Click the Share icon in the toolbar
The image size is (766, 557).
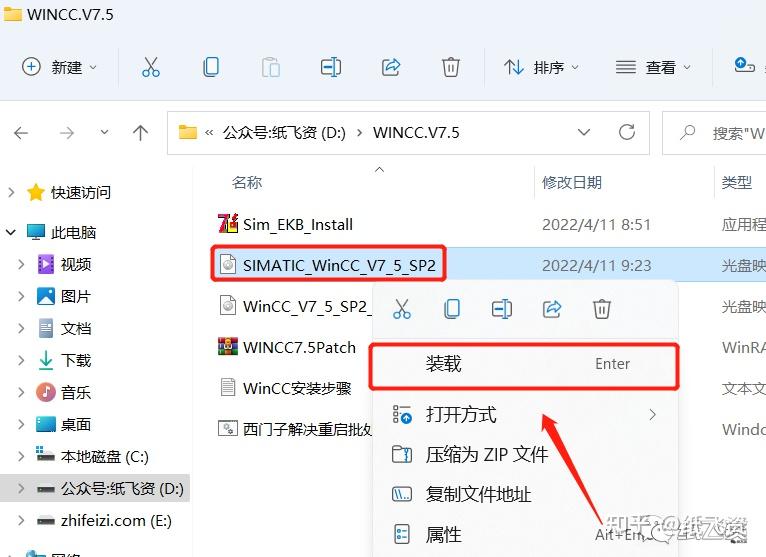391,67
